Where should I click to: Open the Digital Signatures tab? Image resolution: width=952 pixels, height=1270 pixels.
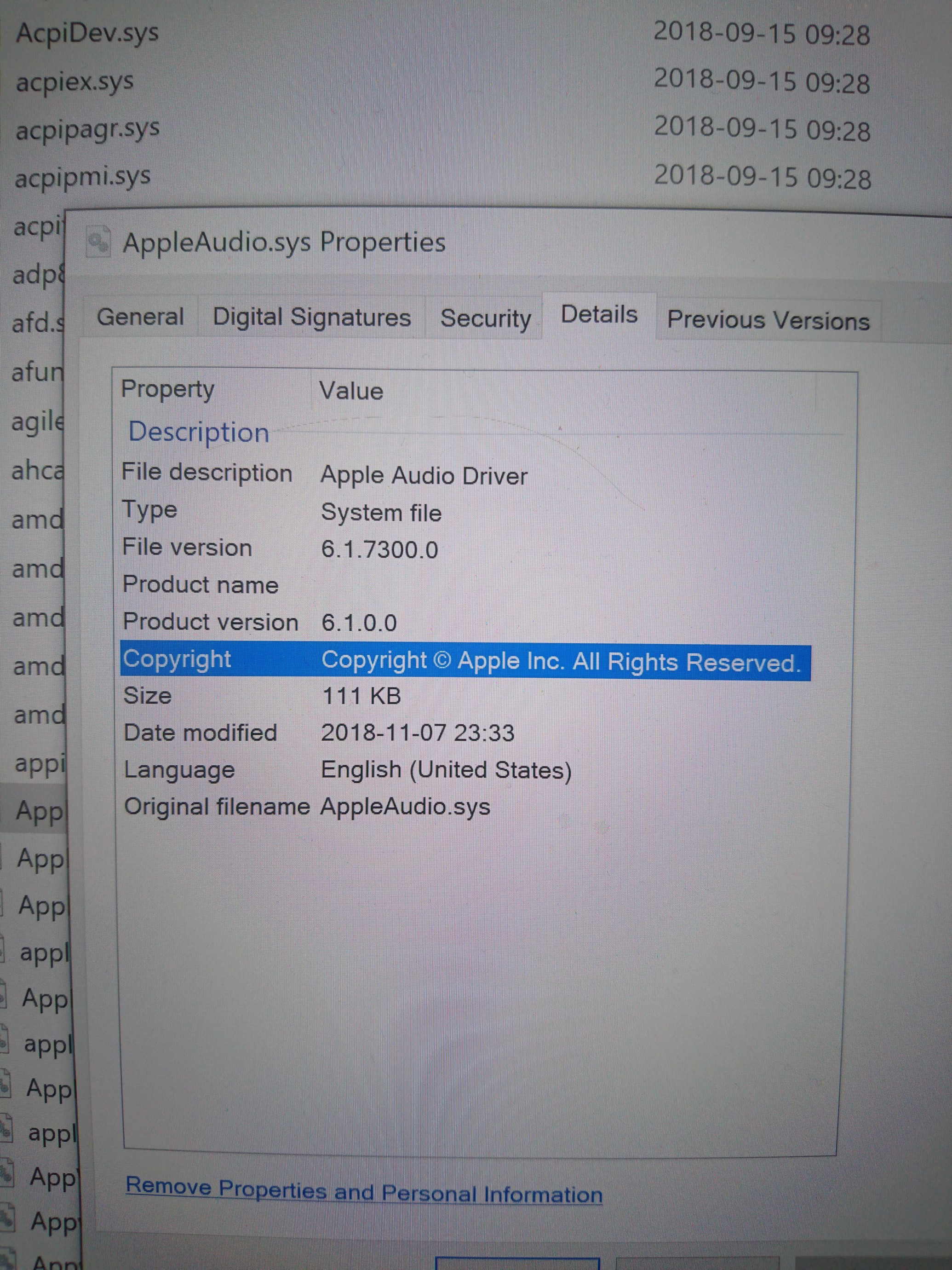pos(312,317)
